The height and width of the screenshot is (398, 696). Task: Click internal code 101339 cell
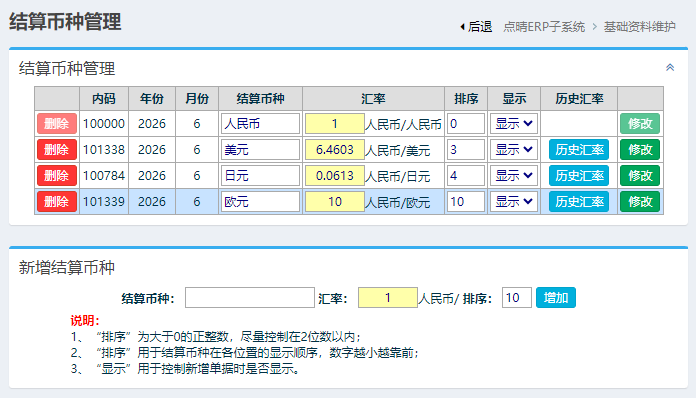click(104, 201)
